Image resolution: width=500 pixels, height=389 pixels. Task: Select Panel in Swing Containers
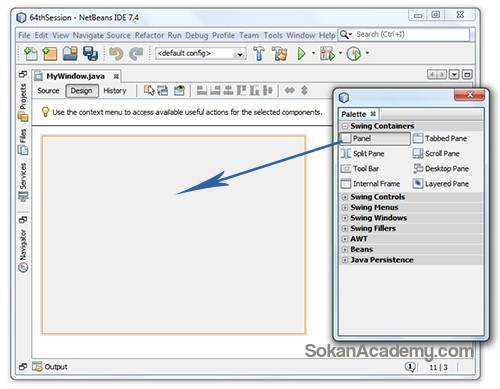[375, 138]
